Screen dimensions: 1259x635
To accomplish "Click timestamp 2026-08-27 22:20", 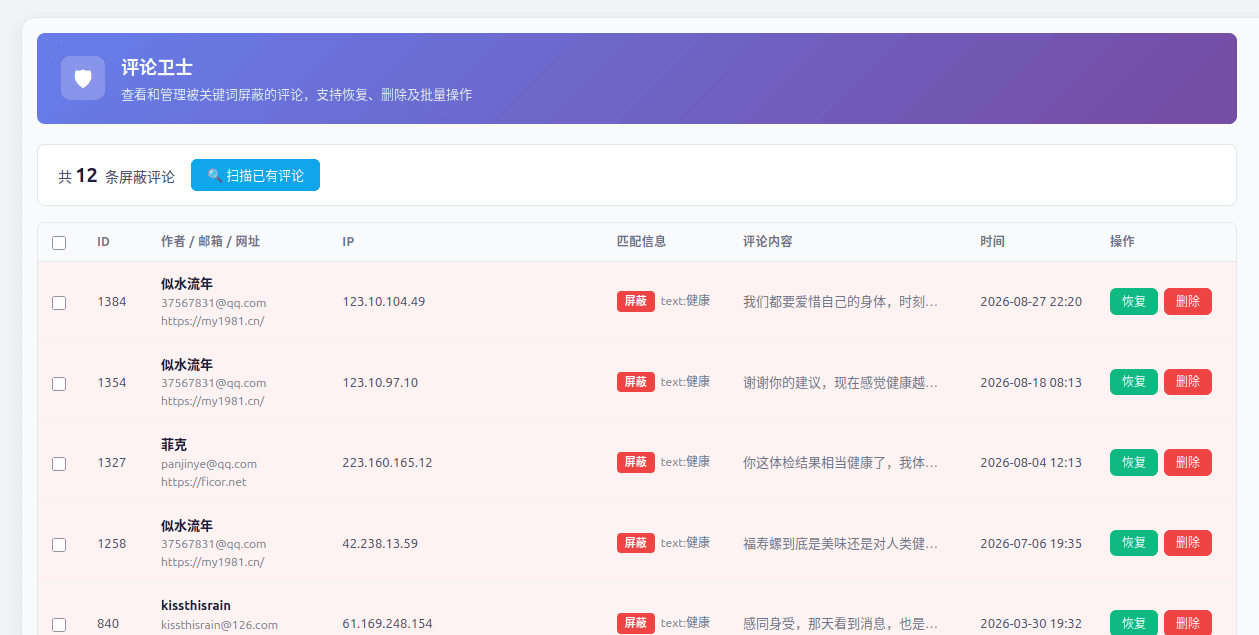I will [x=1031, y=302].
